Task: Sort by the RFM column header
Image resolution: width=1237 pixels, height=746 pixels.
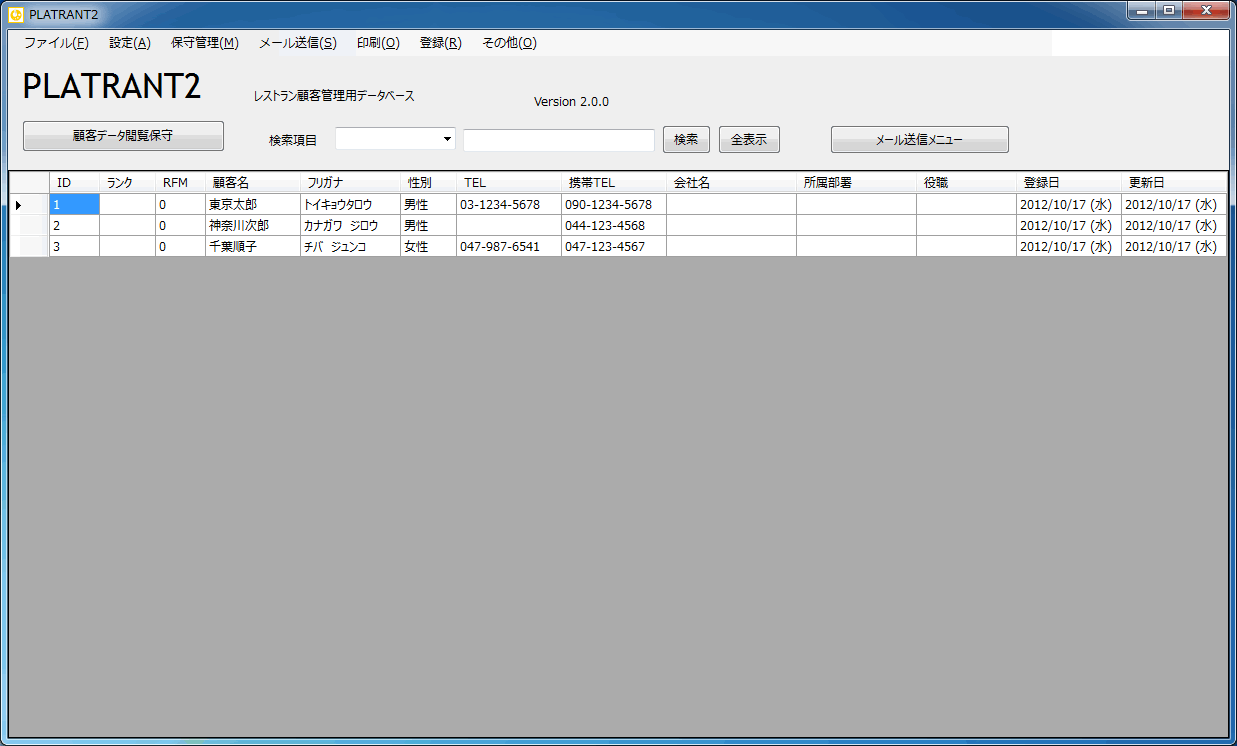Action: (180, 183)
